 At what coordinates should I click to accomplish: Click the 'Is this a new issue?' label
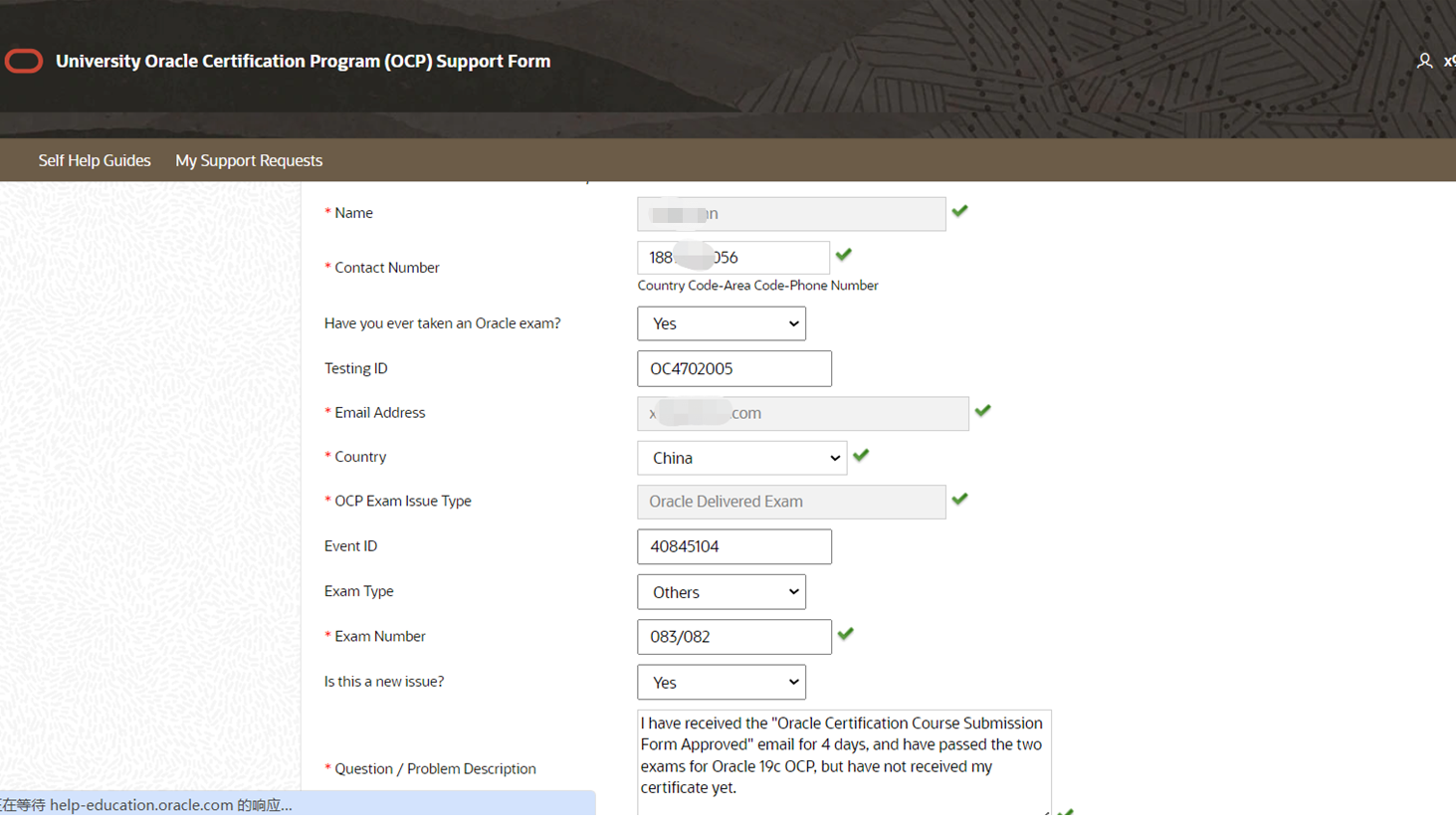[384, 682]
